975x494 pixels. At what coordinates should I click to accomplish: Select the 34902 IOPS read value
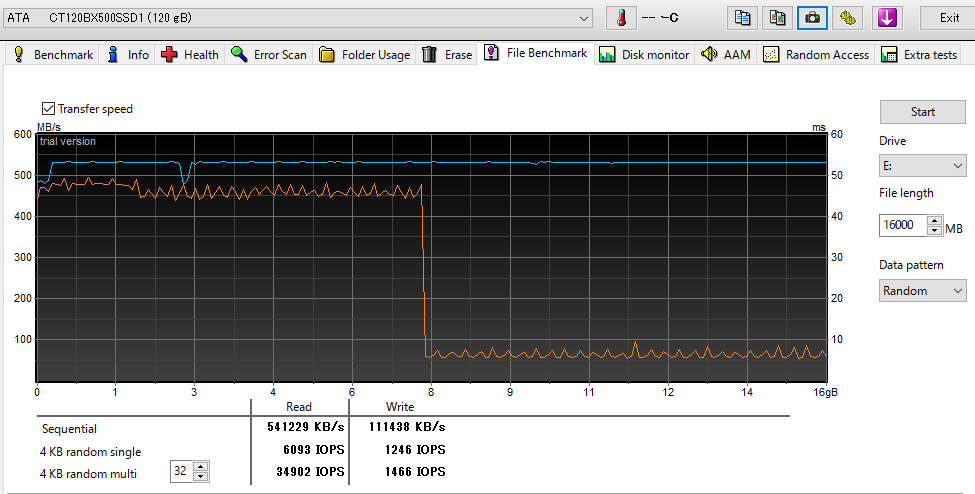point(310,472)
